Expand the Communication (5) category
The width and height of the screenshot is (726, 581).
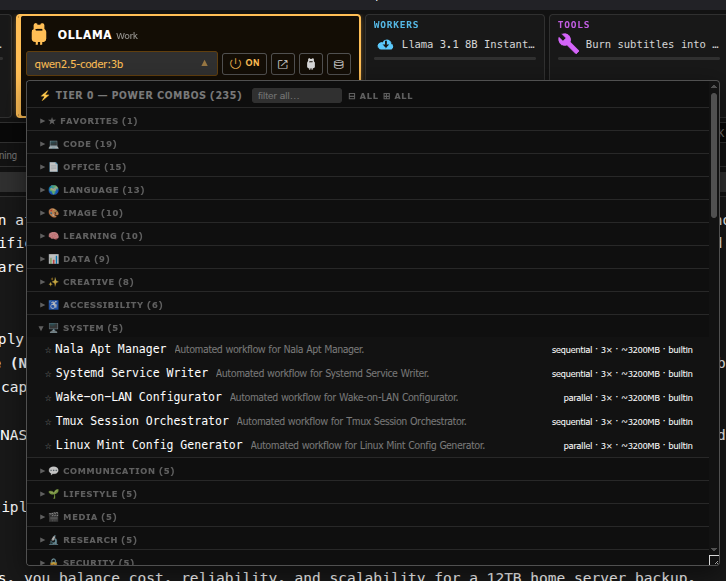(368, 471)
